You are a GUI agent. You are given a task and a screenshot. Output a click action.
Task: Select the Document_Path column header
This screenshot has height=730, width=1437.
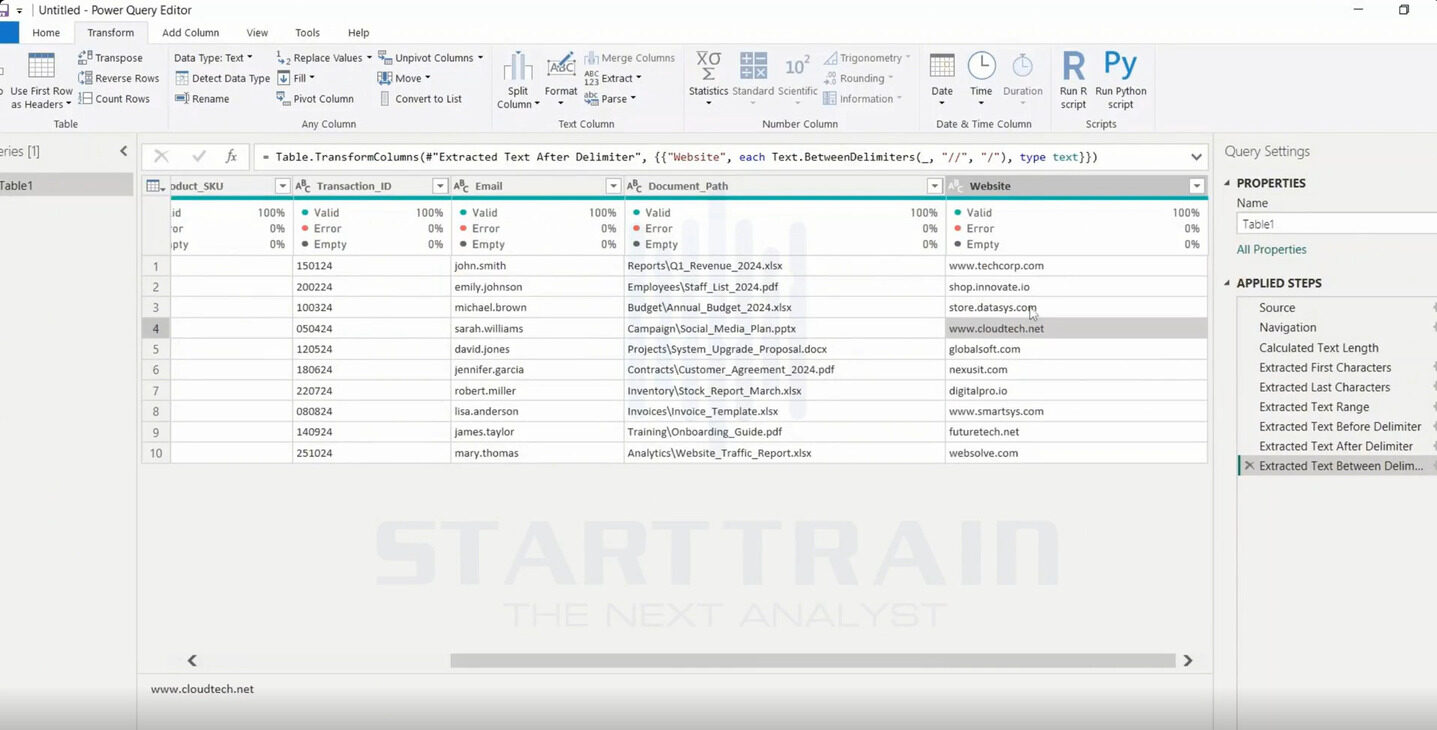click(x=785, y=186)
